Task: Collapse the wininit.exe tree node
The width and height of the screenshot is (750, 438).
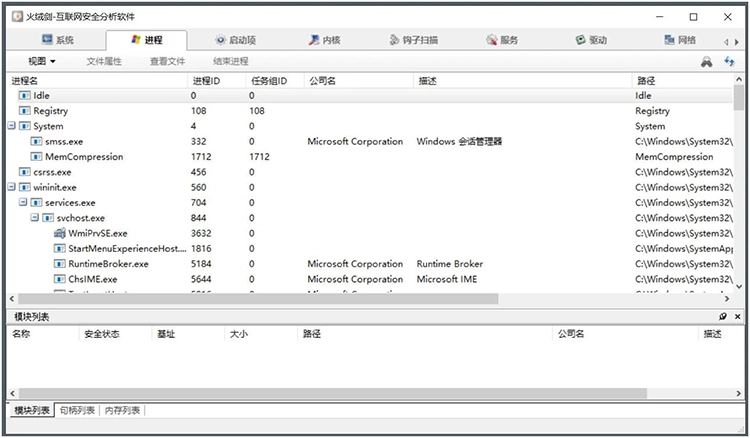Action: (x=11, y=187)
